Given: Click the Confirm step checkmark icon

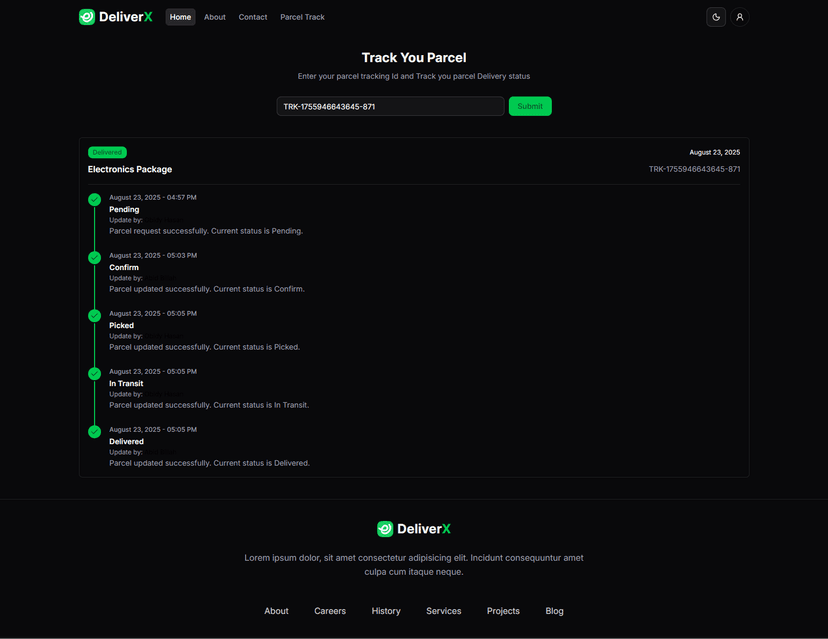Looking at the screenshot, I should [94, 258].
